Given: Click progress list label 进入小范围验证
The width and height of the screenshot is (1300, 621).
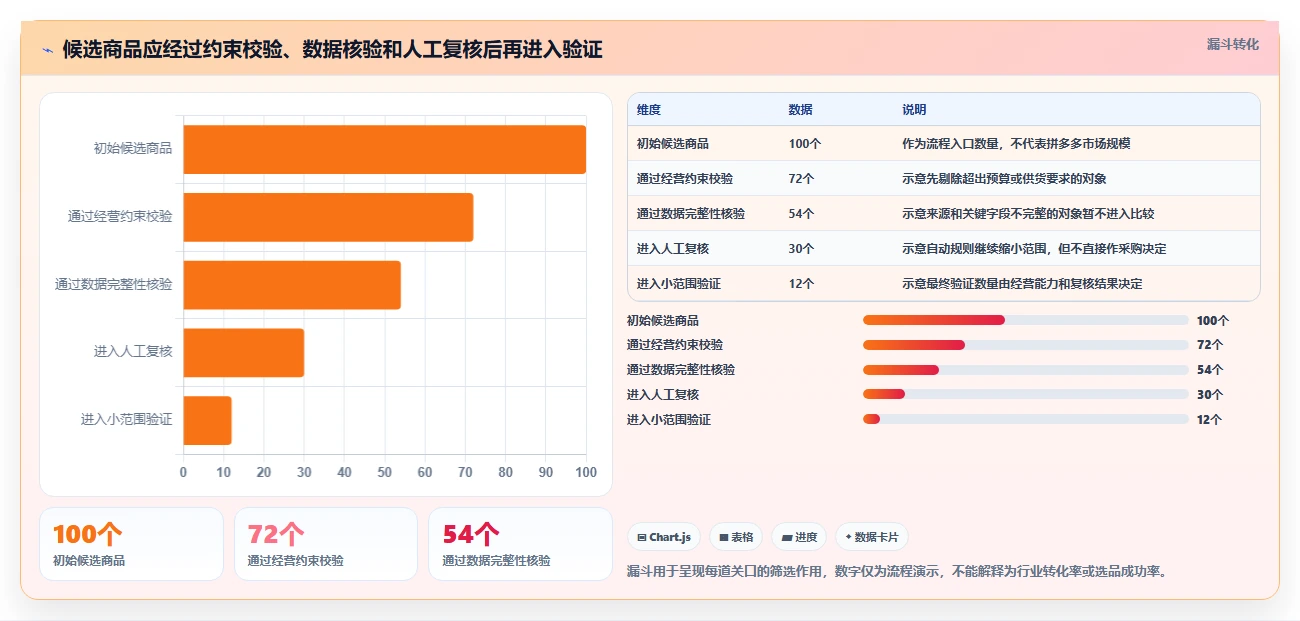Looking at the screenshot, I should click(x=669, y=420).
